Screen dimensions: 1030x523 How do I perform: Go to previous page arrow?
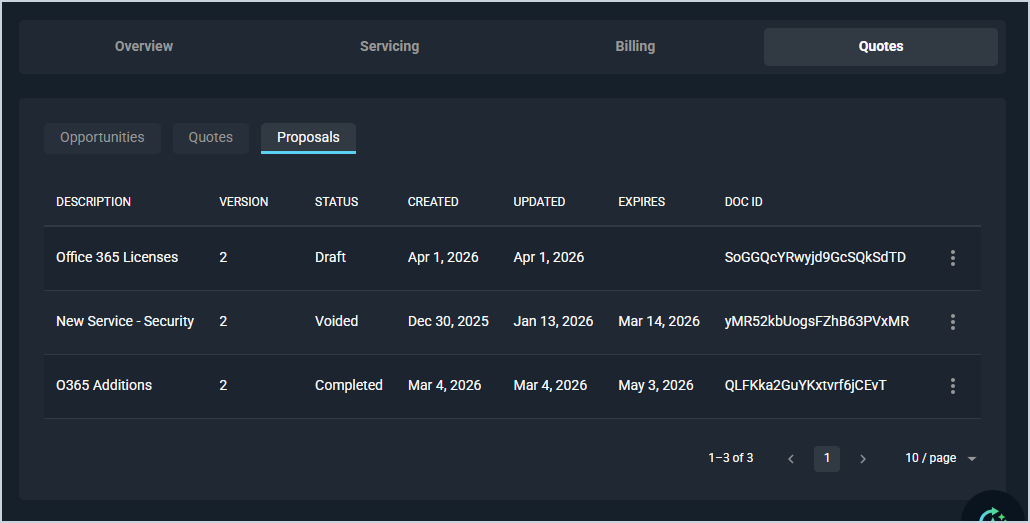click(x=791, y=459)
